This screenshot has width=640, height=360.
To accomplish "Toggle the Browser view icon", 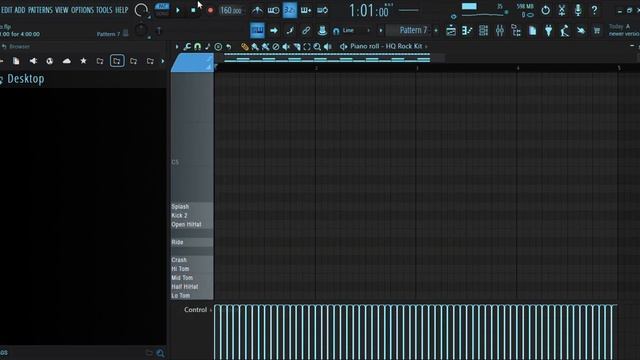I will point(516,30).
